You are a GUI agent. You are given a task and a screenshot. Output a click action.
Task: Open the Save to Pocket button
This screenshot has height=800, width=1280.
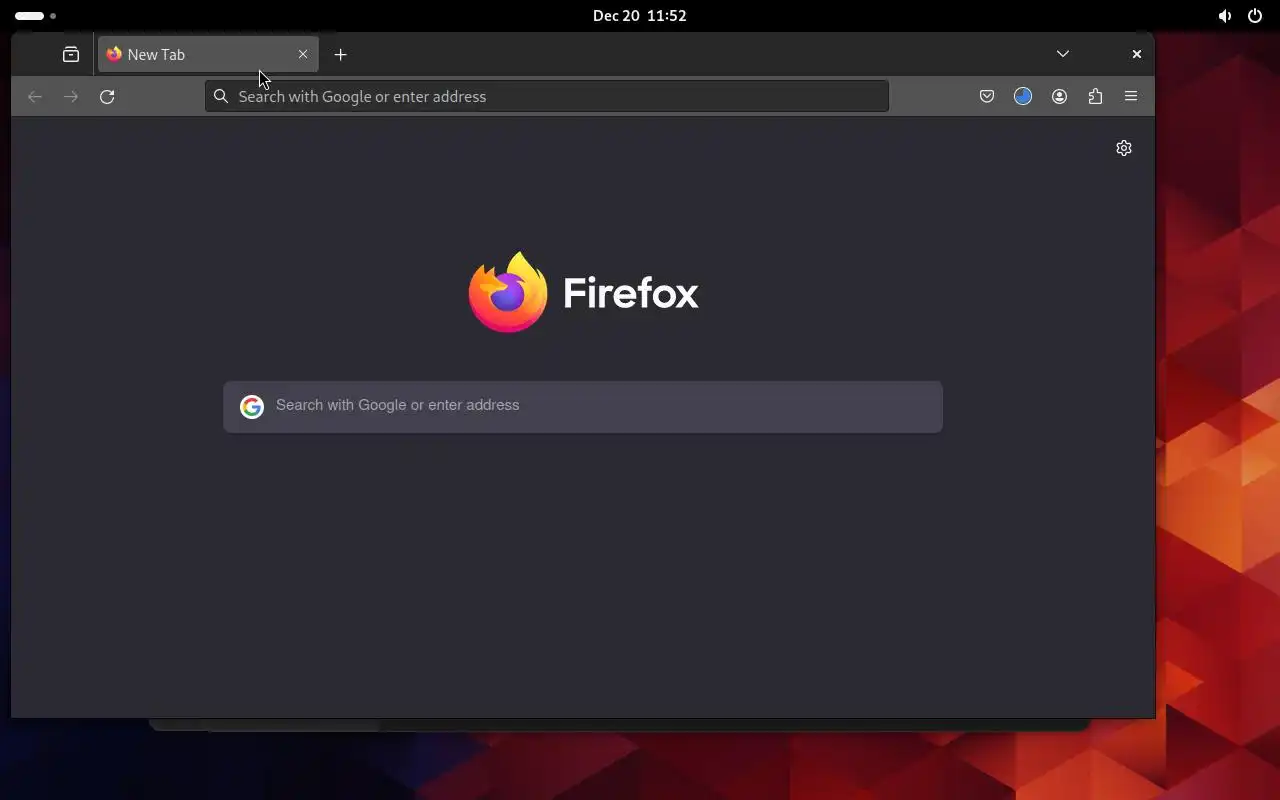coord(987,96)
